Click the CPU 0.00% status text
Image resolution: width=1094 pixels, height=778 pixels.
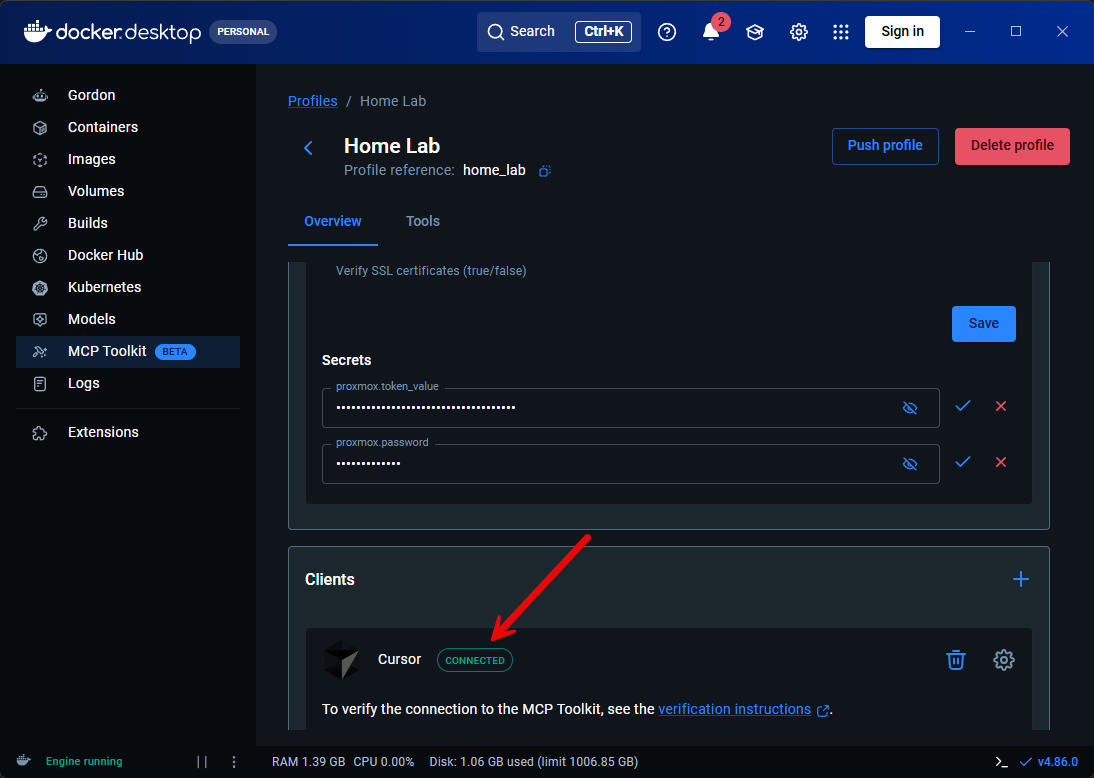384,762
